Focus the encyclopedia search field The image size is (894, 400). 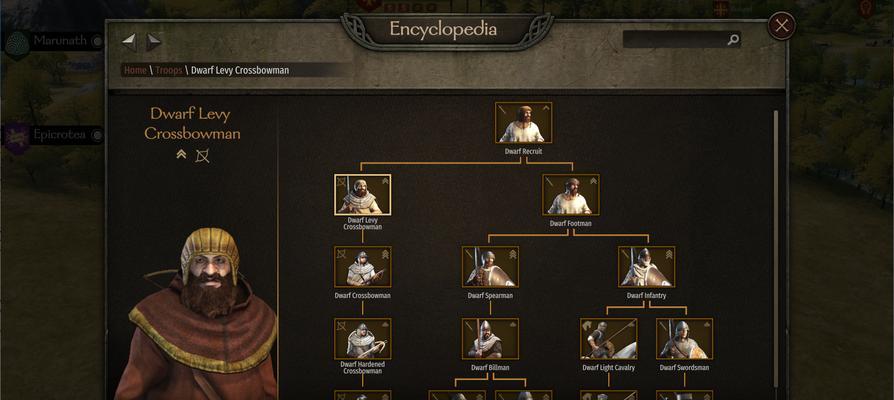[x=682, y=39]
